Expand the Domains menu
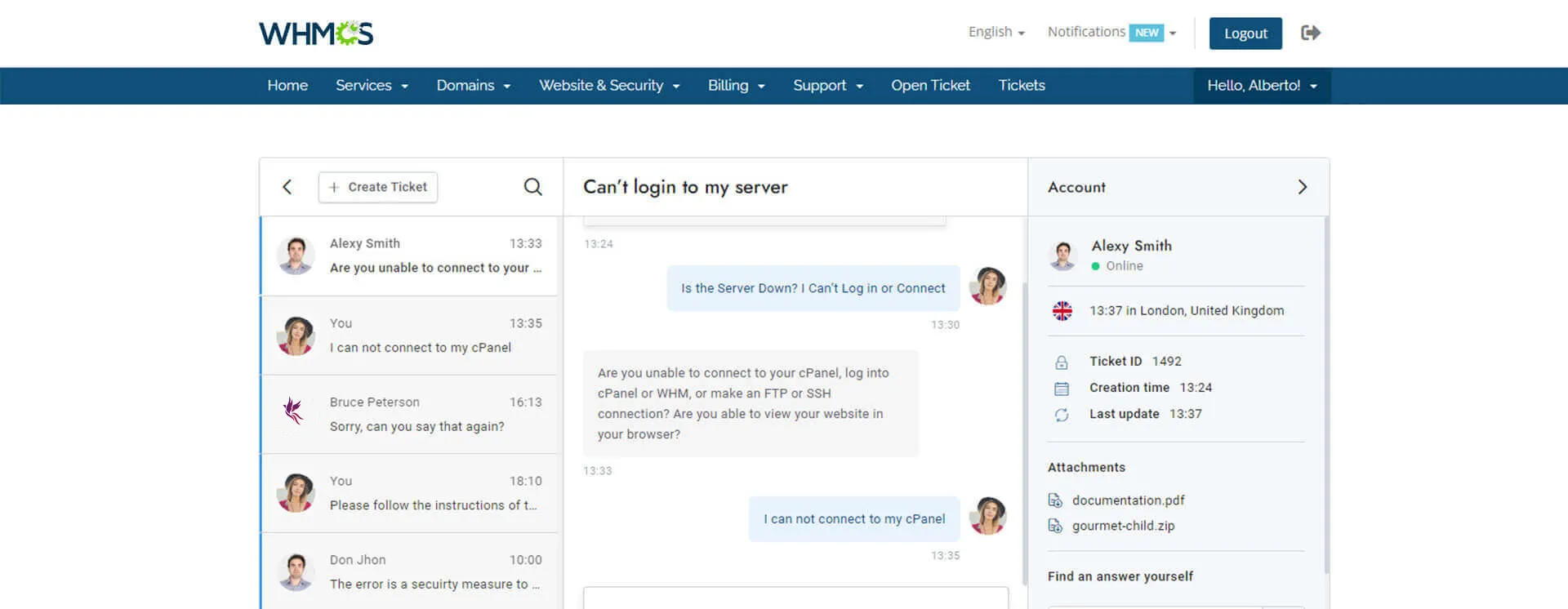This screenshot has width=1568, height=609. pyautogui.click(x=474, y=86)
